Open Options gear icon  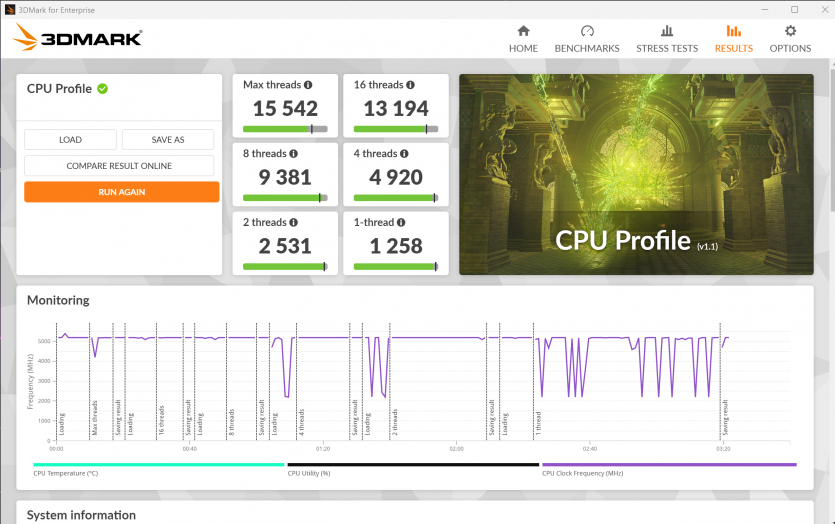790,31
